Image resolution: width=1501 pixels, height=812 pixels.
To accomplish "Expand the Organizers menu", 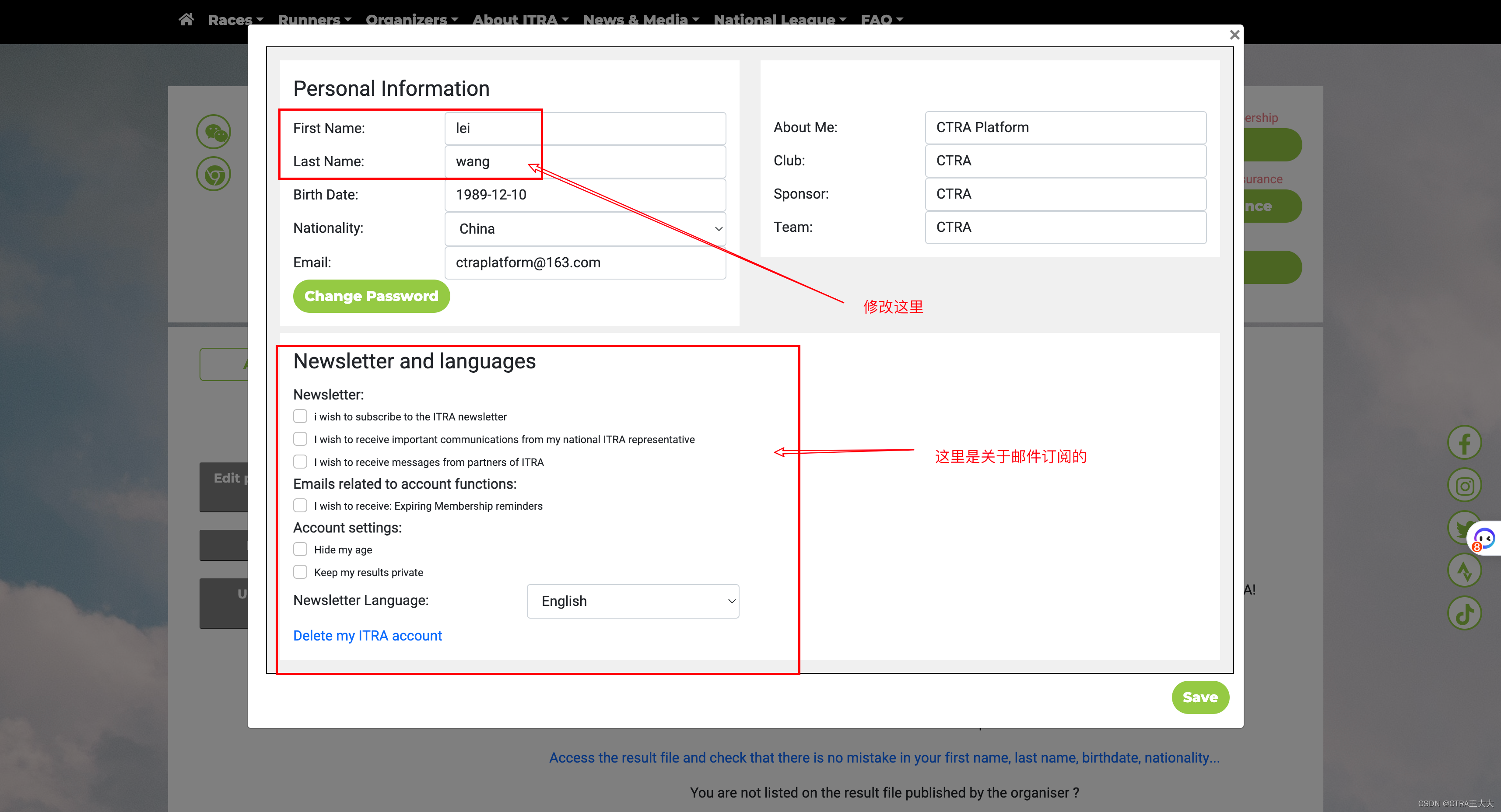I will [411, 19].
